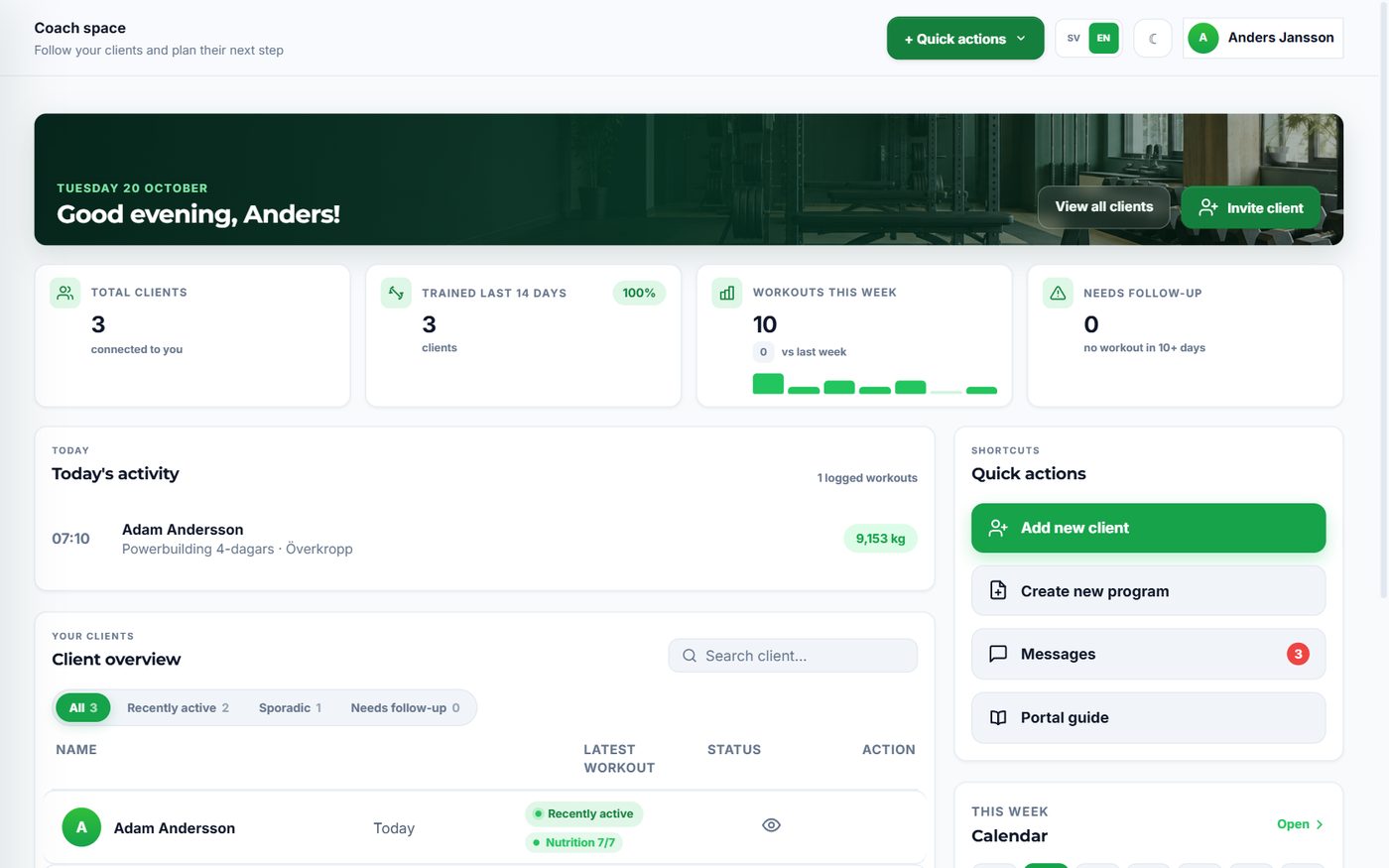
Task: Click the STATUS column header
Action: click(x=734, y=750)
